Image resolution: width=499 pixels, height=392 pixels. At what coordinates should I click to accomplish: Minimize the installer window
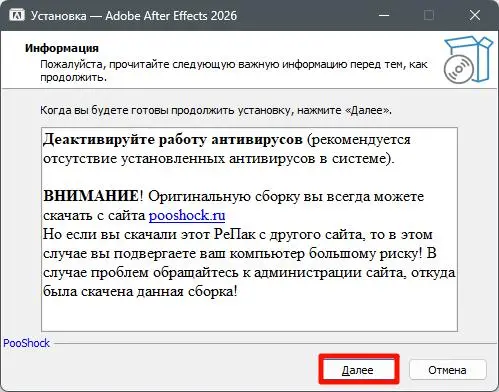[x=384, y=15]
